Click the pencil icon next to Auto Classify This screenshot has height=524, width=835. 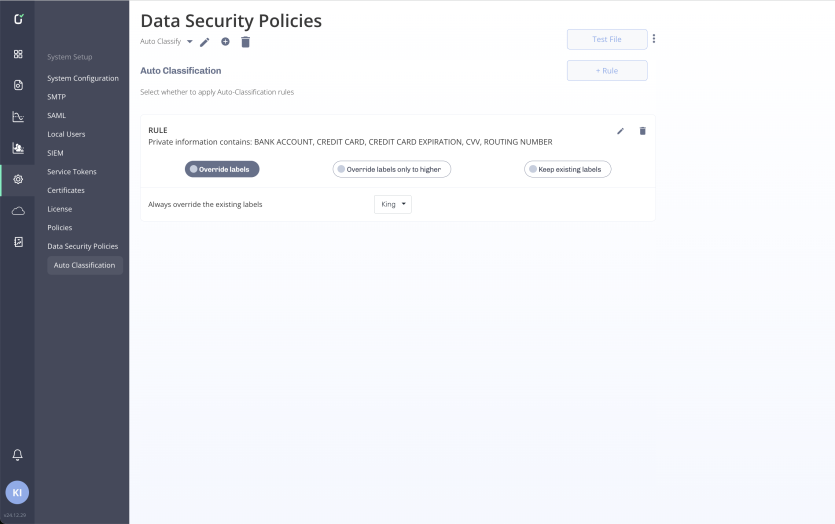pos(204,42)
